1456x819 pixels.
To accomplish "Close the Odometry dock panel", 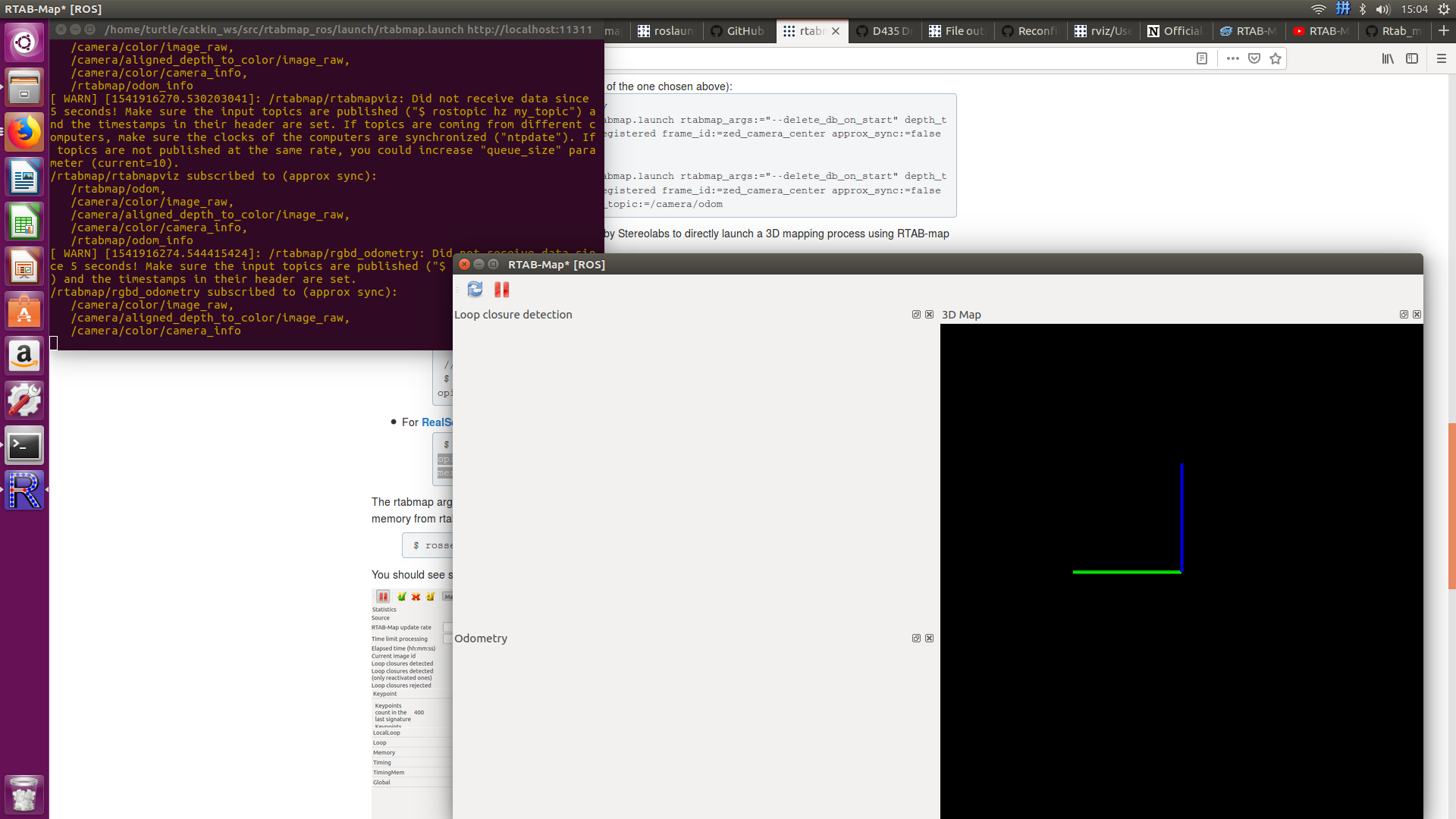I will pyautogui.click(x=929, y=639).
